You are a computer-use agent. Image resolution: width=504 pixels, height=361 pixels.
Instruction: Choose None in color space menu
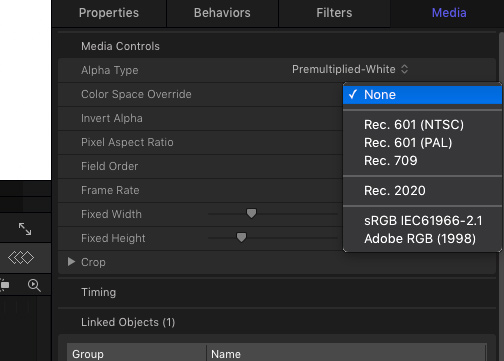point(422,95)
